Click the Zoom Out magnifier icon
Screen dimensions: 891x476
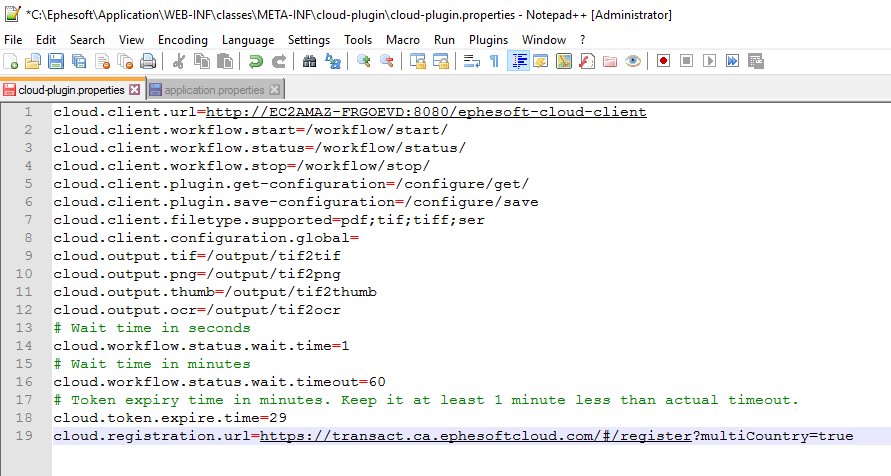click(386, 61)
